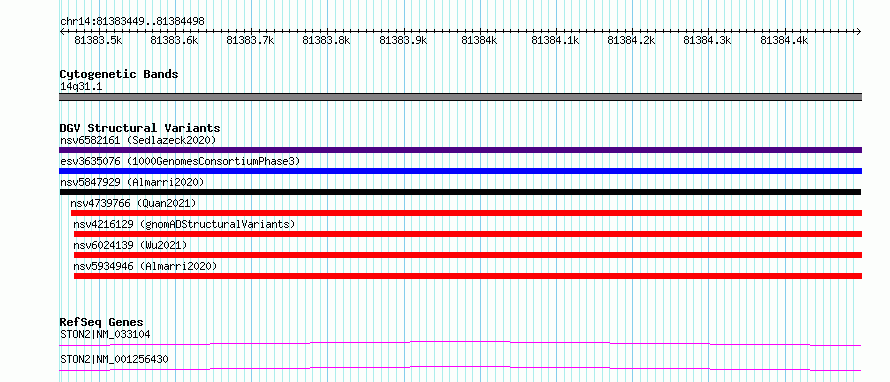Select the black nsv5847929 variant bar

460,192
